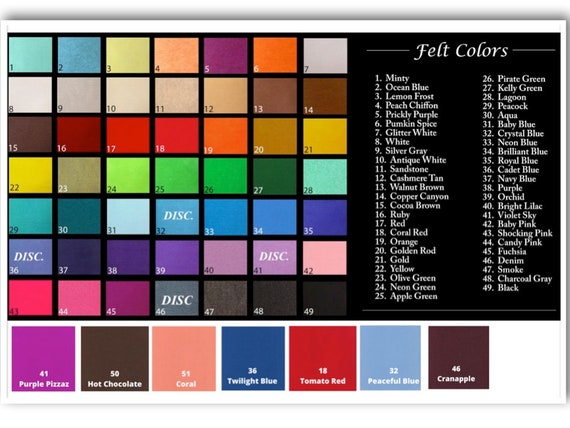Click the '46. Denim' legend entry
The width and height of the screenshot is (570, 428).
(x=503, y=261)
